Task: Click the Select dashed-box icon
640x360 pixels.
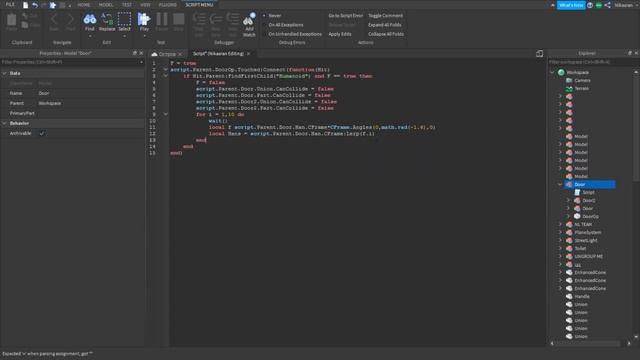Action: pyautogui.click(x=124, y=19)
